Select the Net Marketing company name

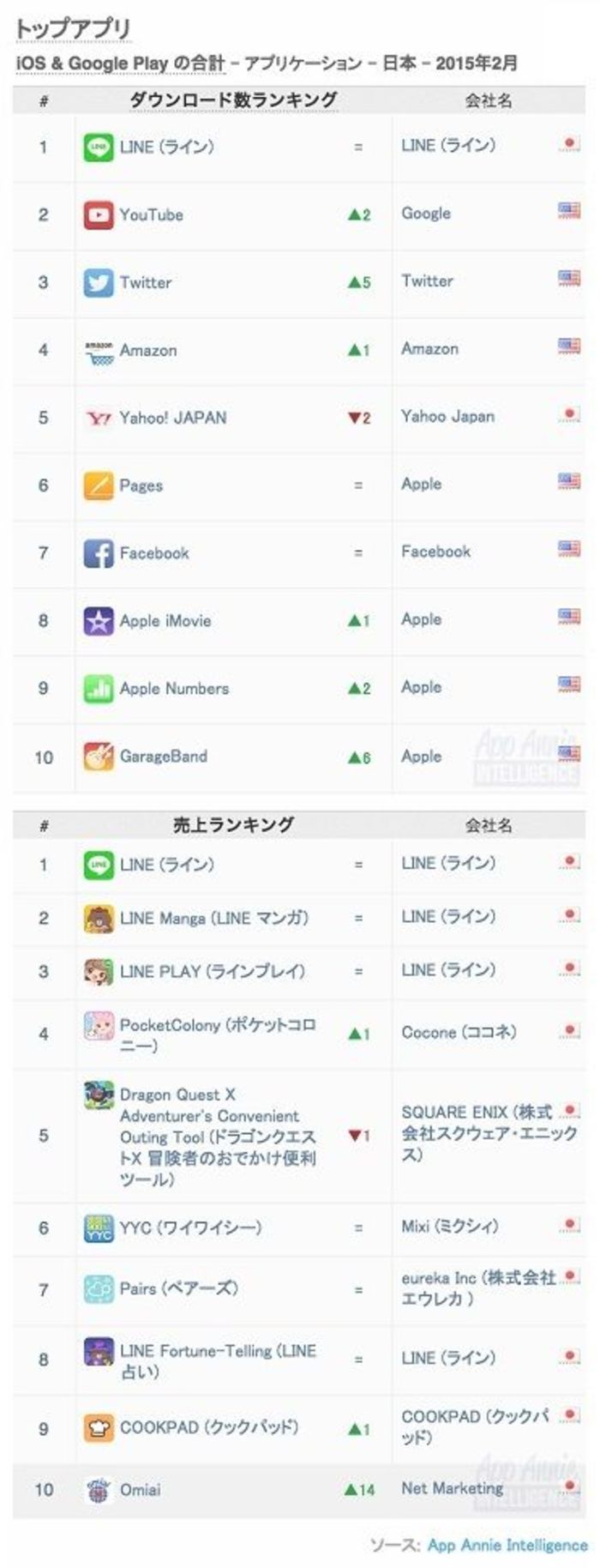click(452, 1488)
